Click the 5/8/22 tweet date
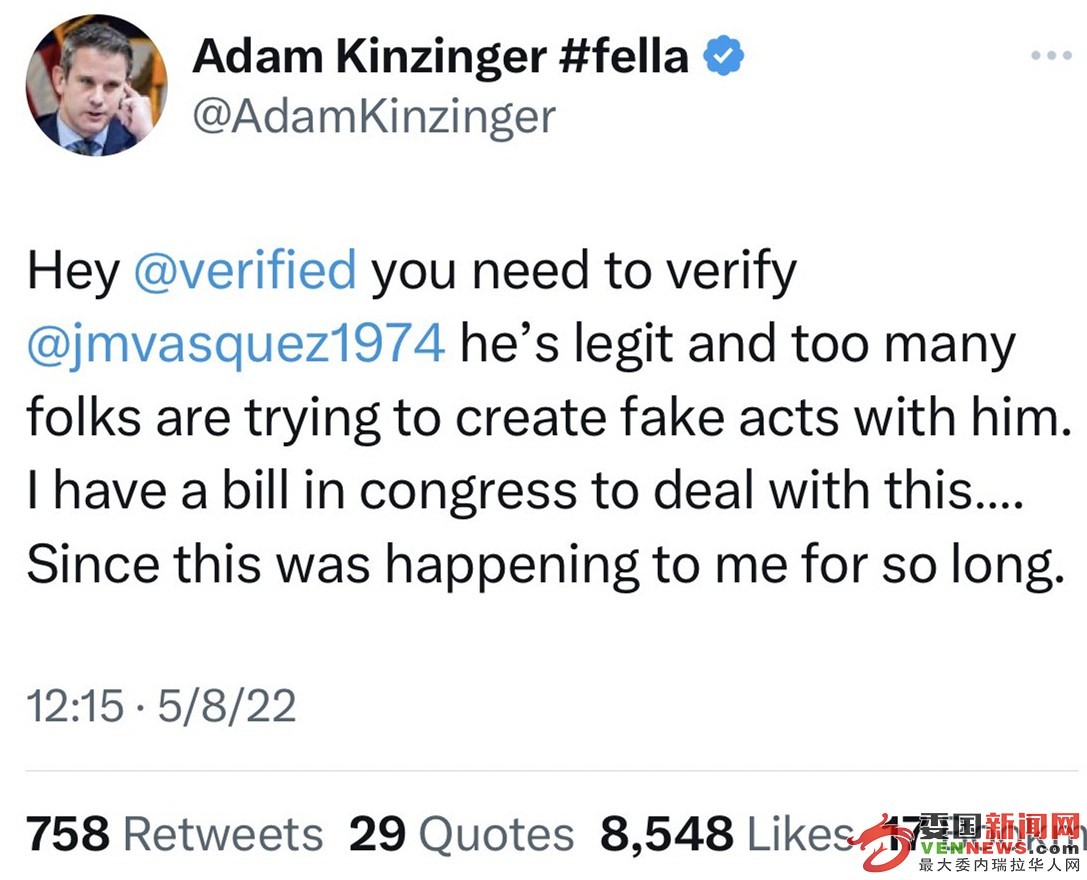Viewport: 1087px width, 880px height. [x=227, y=706]
